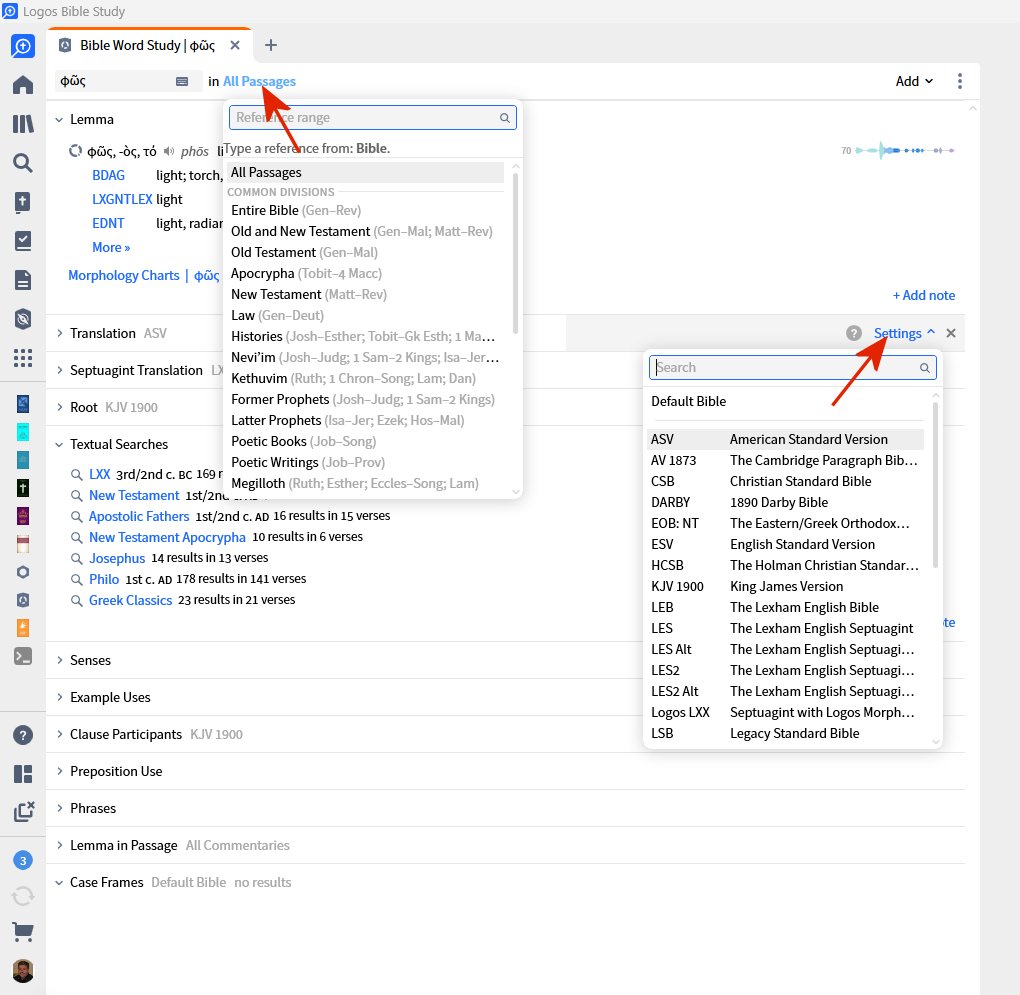This screenshot has width=1020, height=995.
Task: Select KJV 1900 King James Version
Action: 786,587
